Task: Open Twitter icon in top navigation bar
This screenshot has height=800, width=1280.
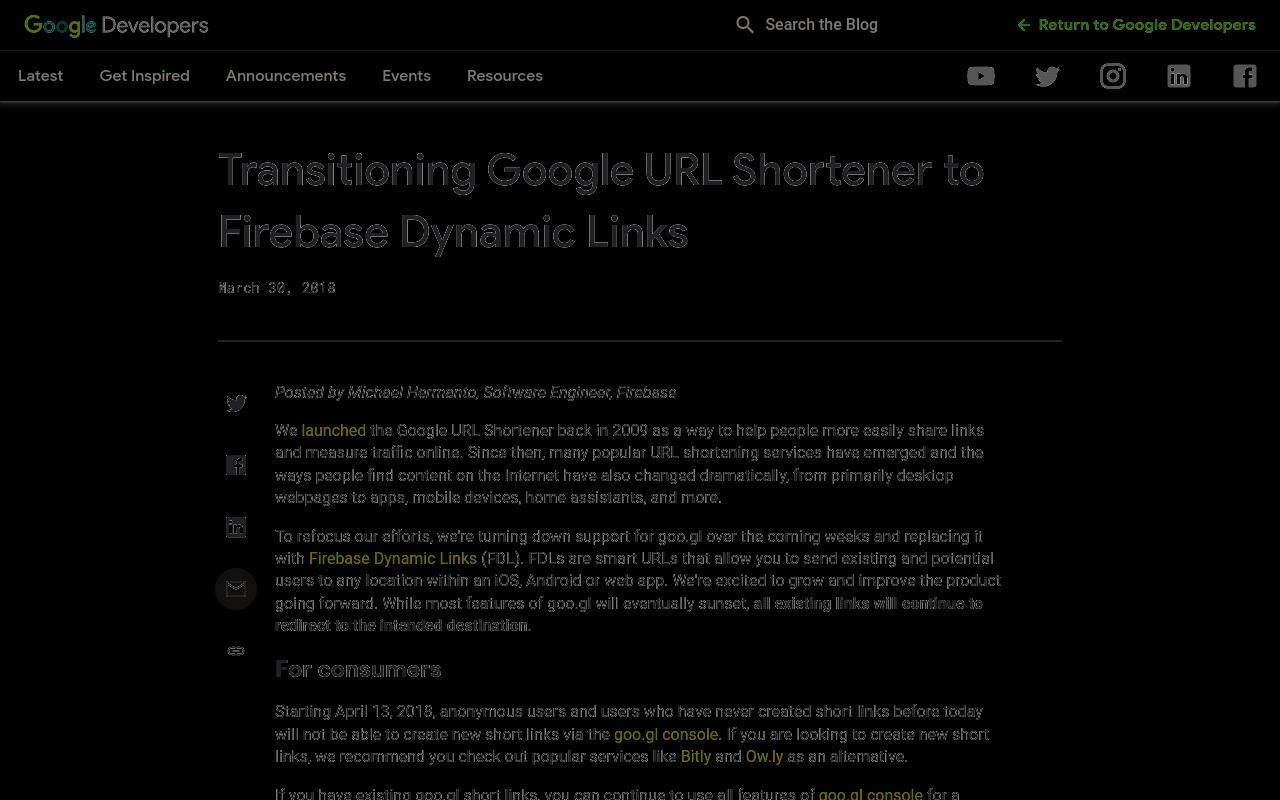Action: coord(1047,76)
